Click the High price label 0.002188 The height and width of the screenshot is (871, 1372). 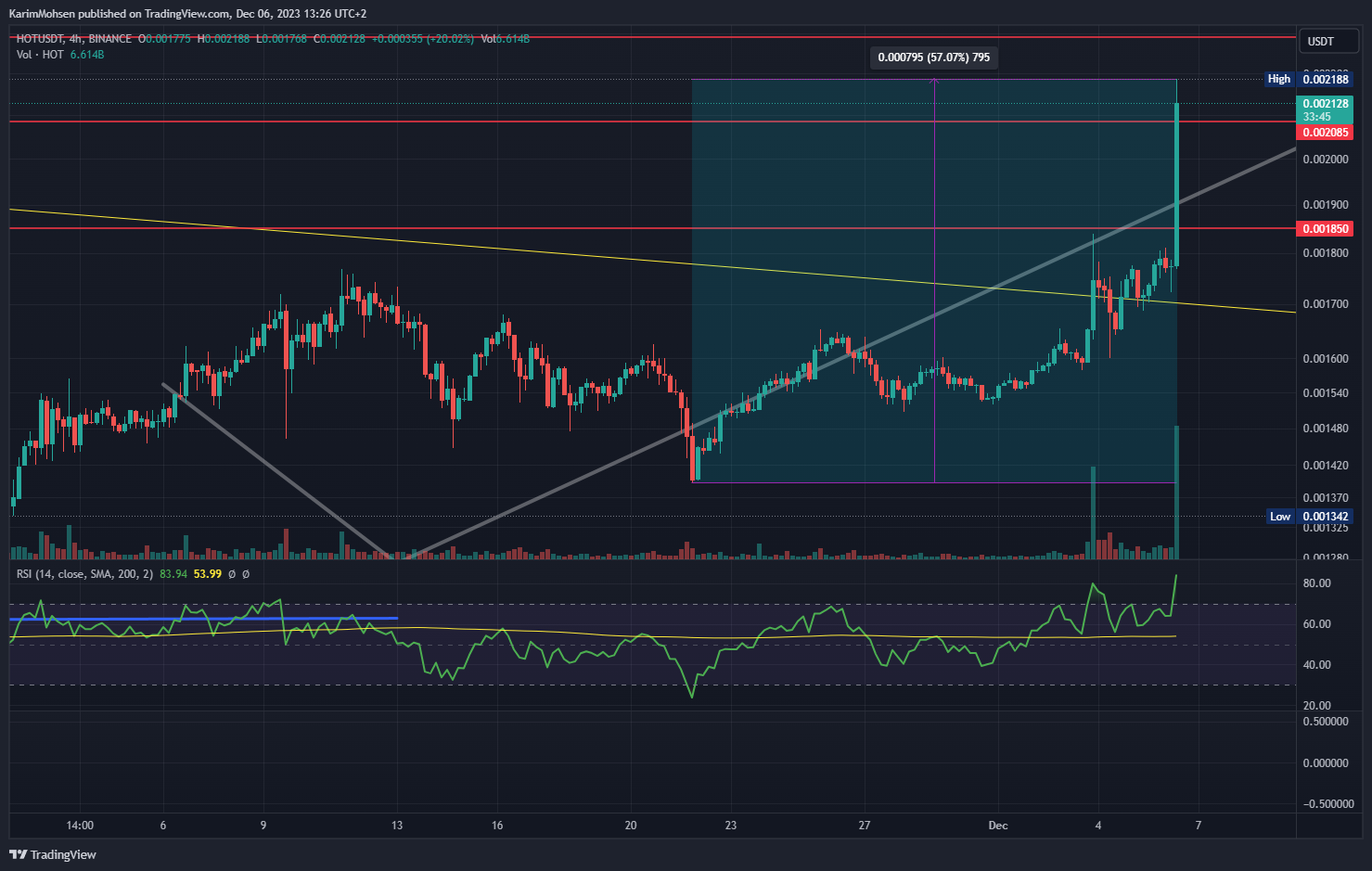pyautogui.click(x=1326, y=80)
